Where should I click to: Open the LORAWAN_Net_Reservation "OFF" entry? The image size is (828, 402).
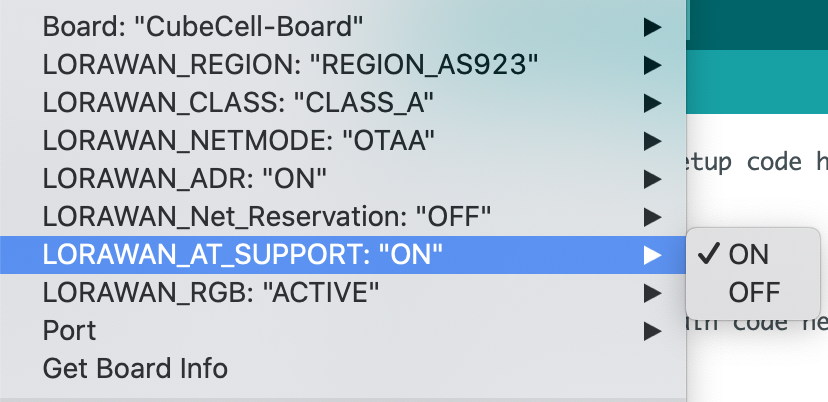point(267,217)
